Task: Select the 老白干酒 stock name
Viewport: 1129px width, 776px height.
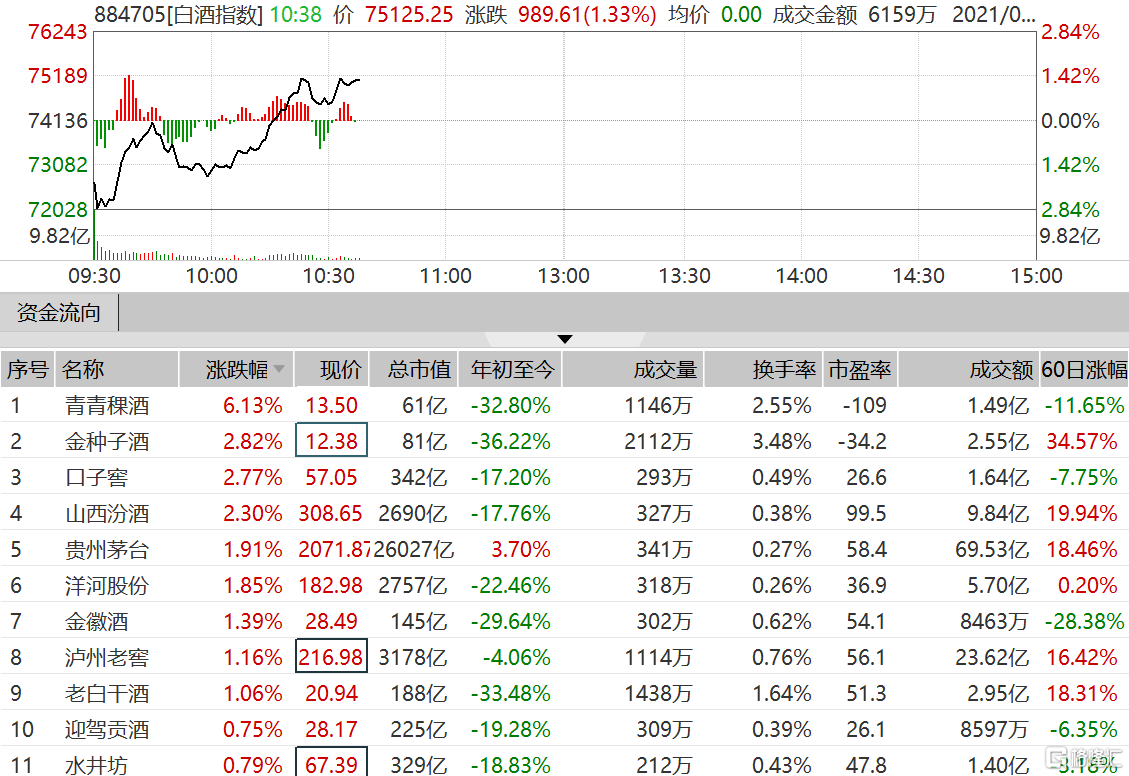Action: 107,693
